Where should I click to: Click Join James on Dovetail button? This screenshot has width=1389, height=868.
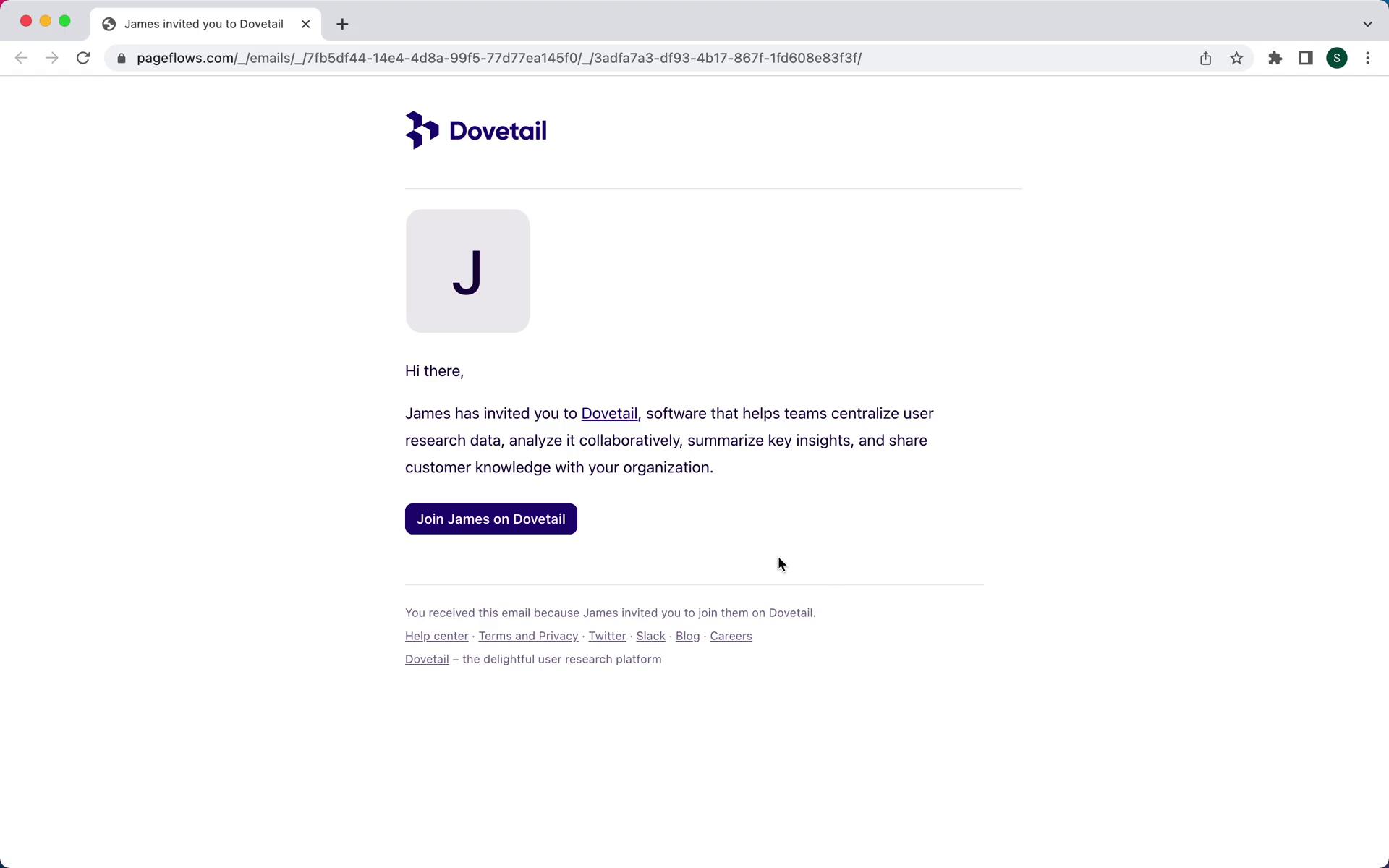[x=491, y=519]
